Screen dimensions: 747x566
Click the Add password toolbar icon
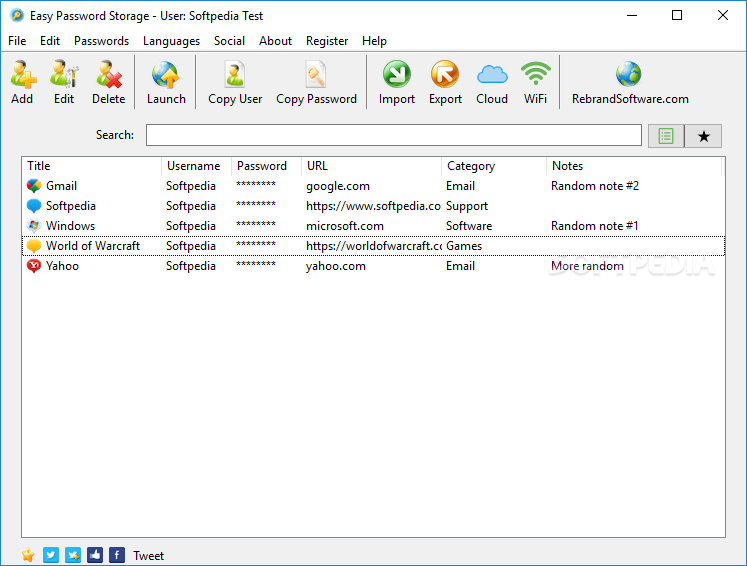(22, 82)
